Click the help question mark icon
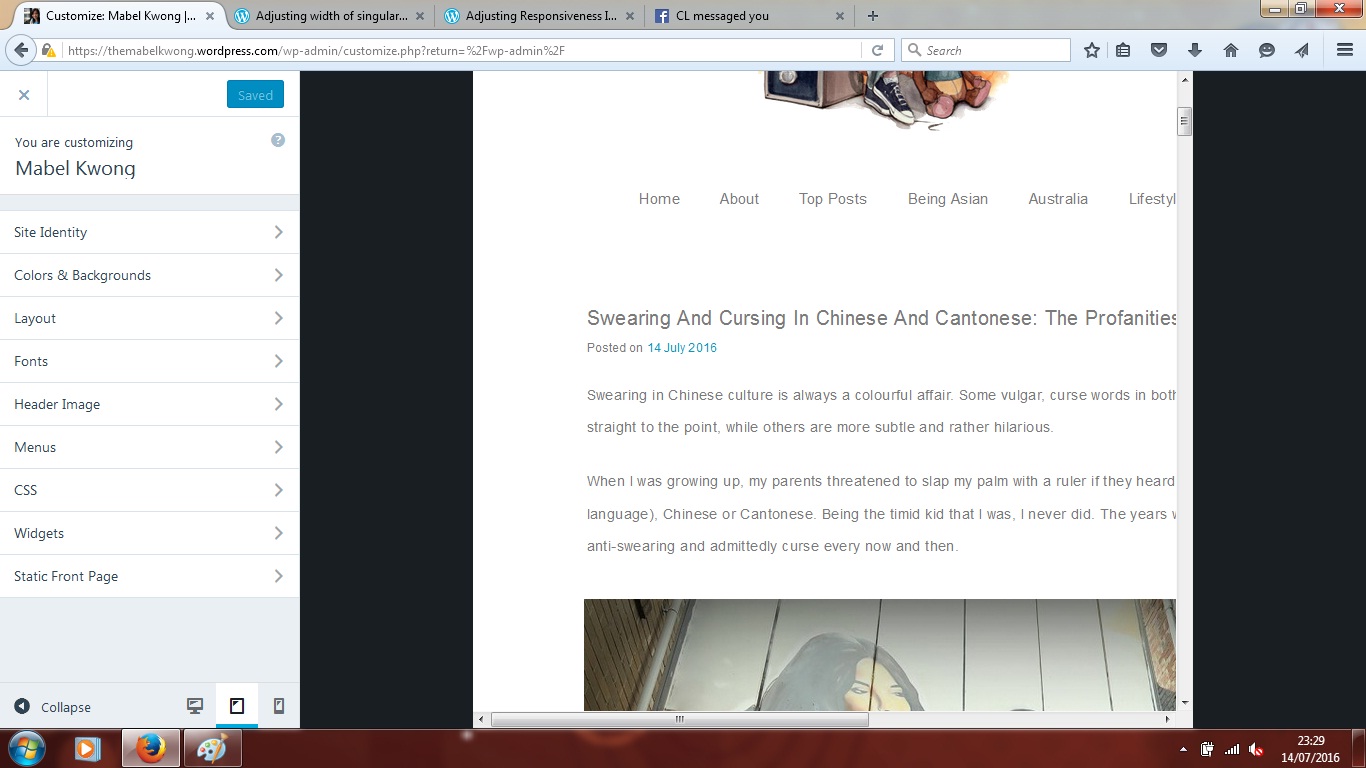The image size is (1366, 768). [x=278, y=141]
